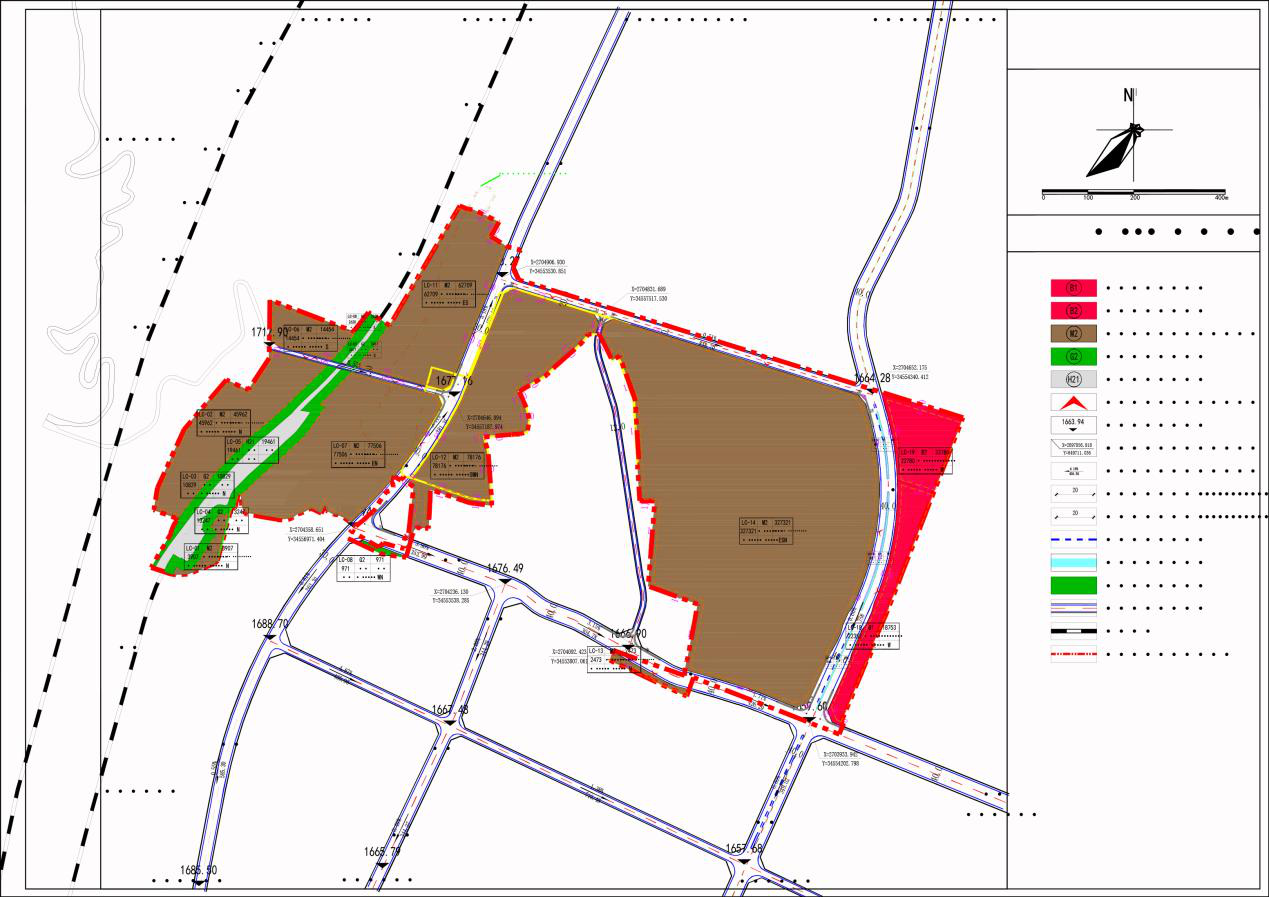Select the B1 red legend swatch
Image resolution: width=1269 pixels, height=897 pixels.
pos(1073,288)
